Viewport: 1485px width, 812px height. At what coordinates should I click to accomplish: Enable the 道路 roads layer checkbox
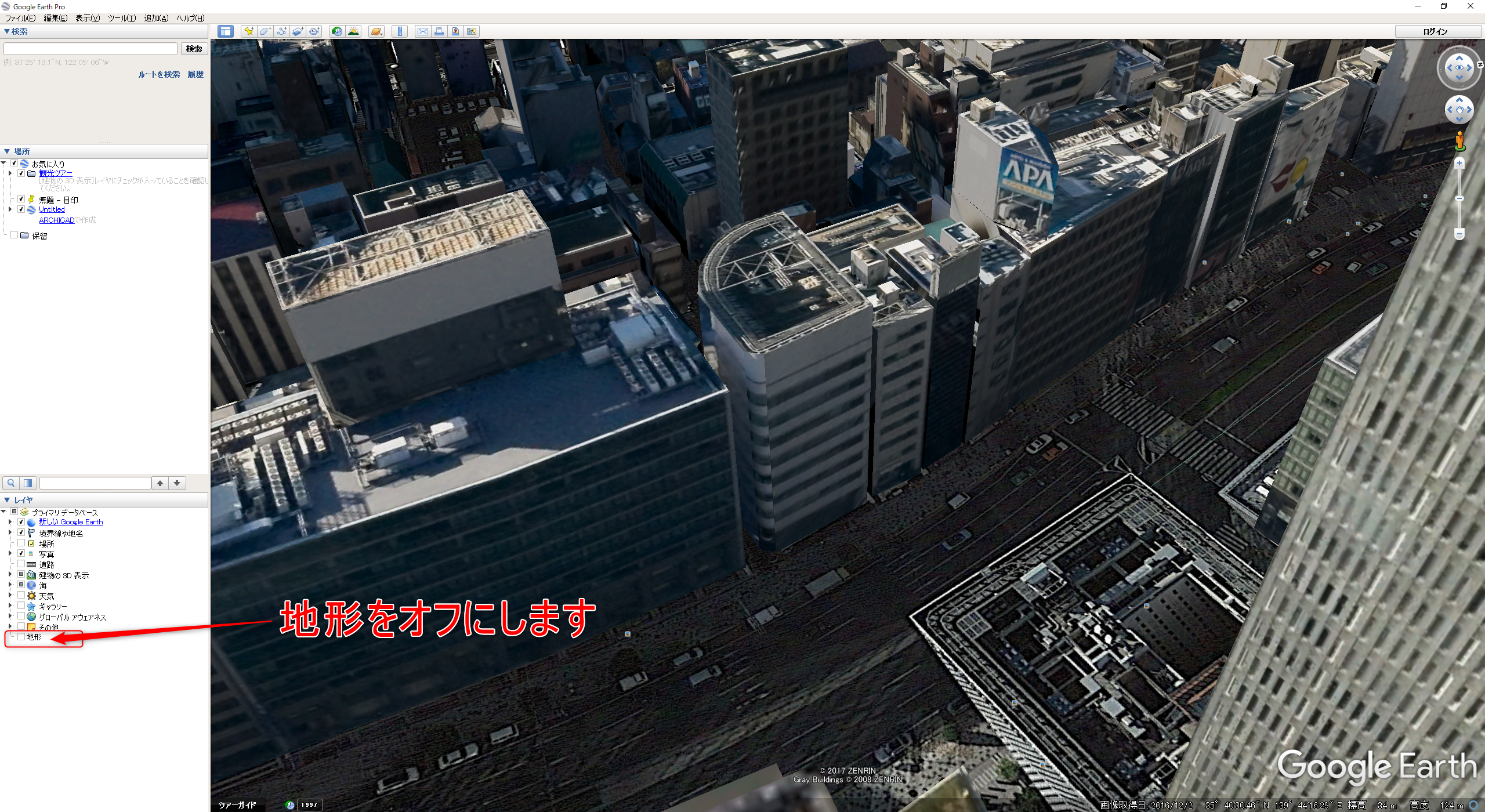(x=21, y=564)
